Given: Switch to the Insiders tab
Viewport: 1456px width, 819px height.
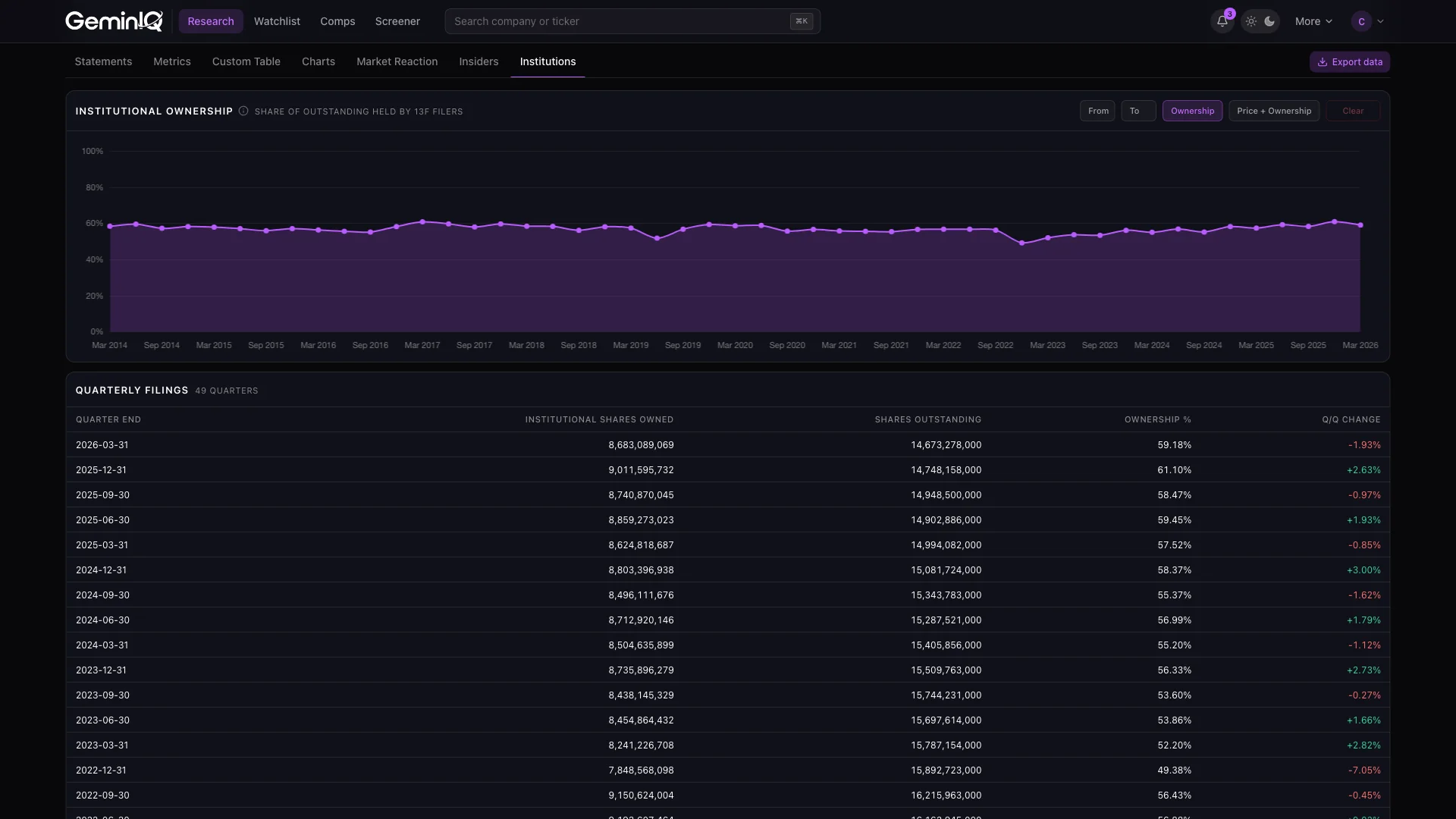Looking at the screenshot, I should 479,61.
